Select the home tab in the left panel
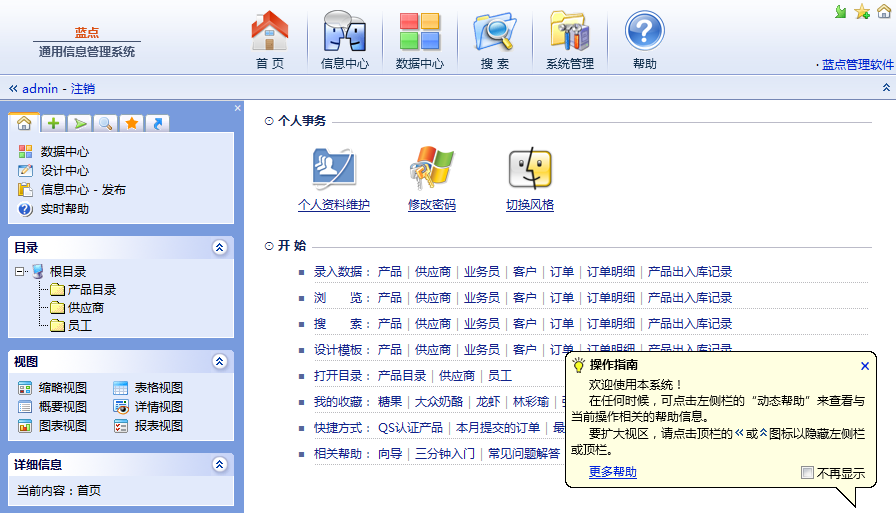The height and width of the screenshot is (513, 896). pyautogui.click(x=24, y=123)
